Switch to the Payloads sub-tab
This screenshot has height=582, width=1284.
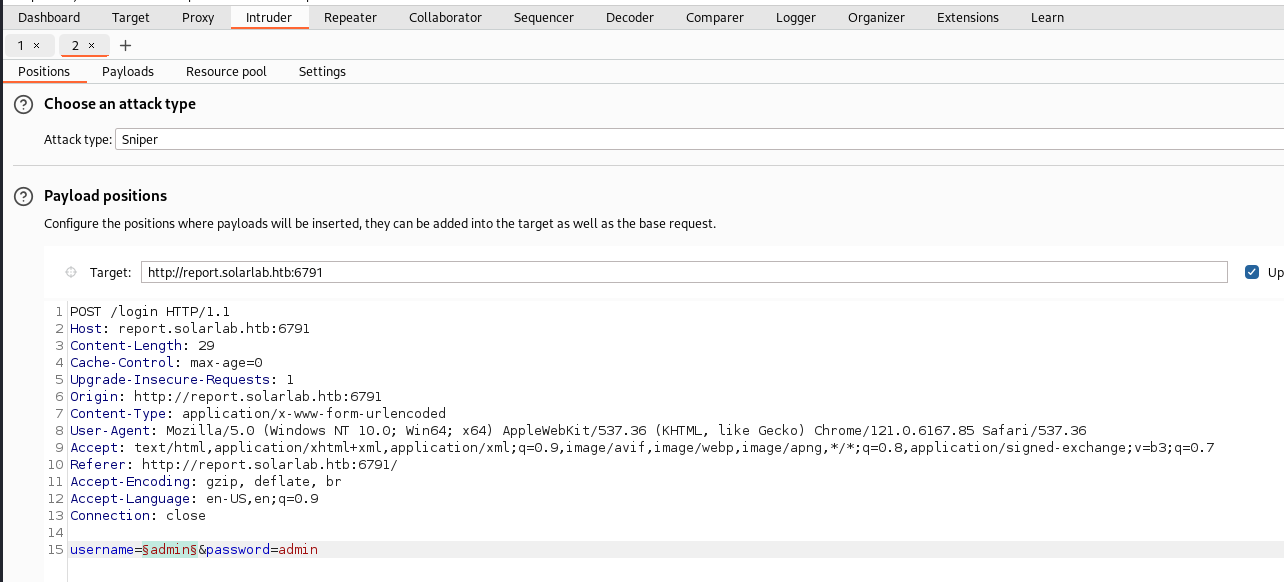[x=128, y=72]
